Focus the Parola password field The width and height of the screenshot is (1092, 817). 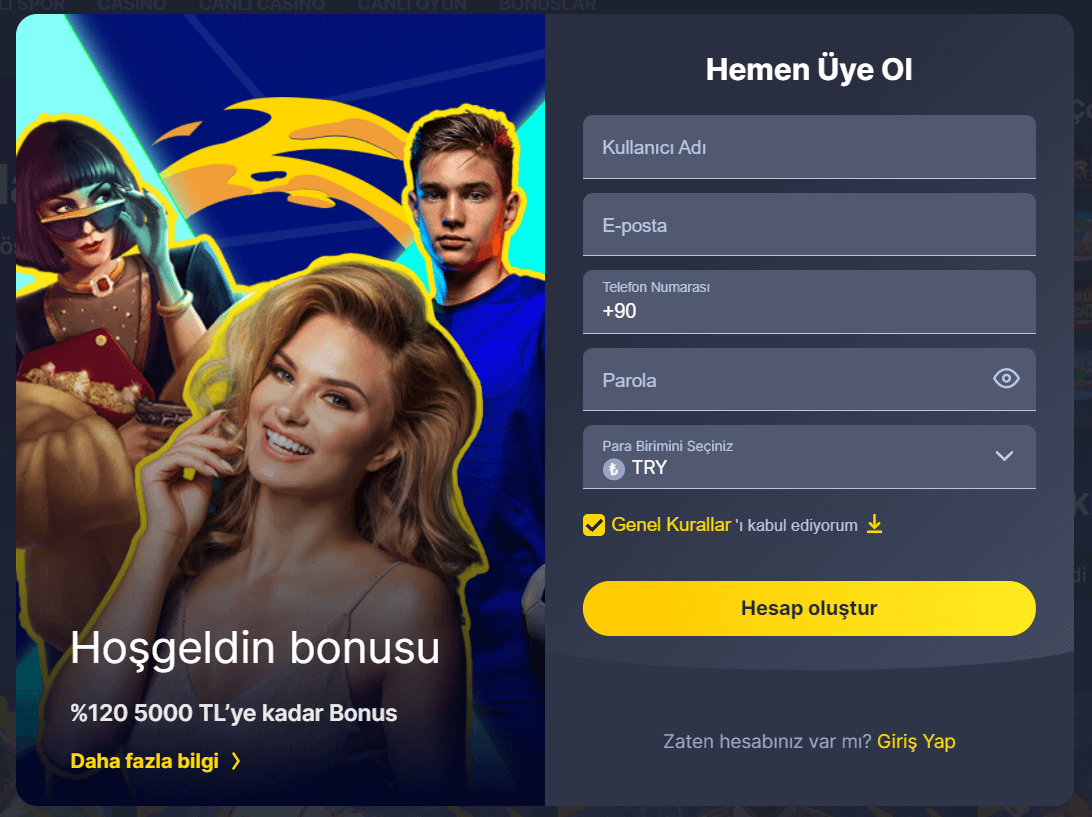[809, 380]
